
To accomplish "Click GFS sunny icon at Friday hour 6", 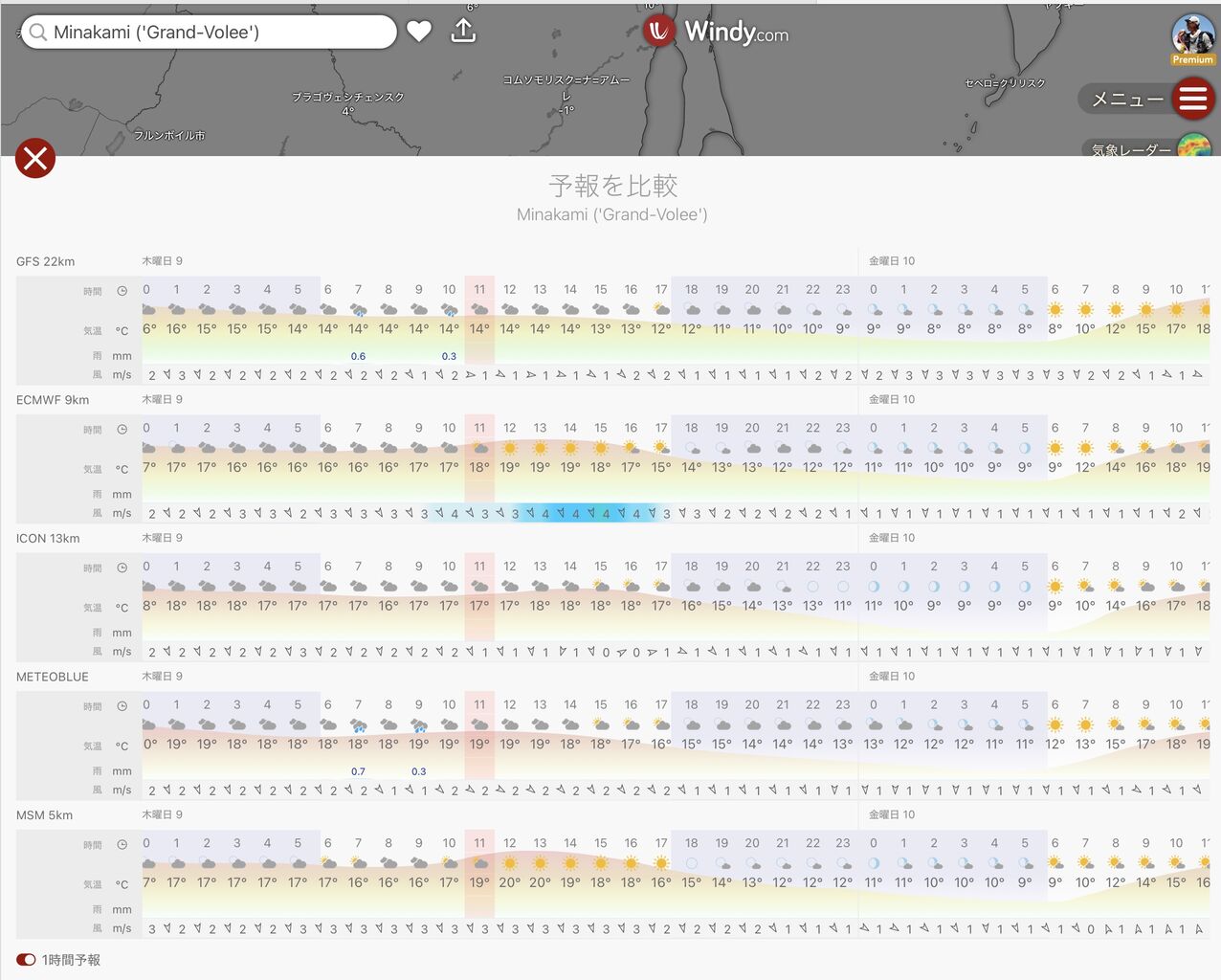I will point(1054,309).
